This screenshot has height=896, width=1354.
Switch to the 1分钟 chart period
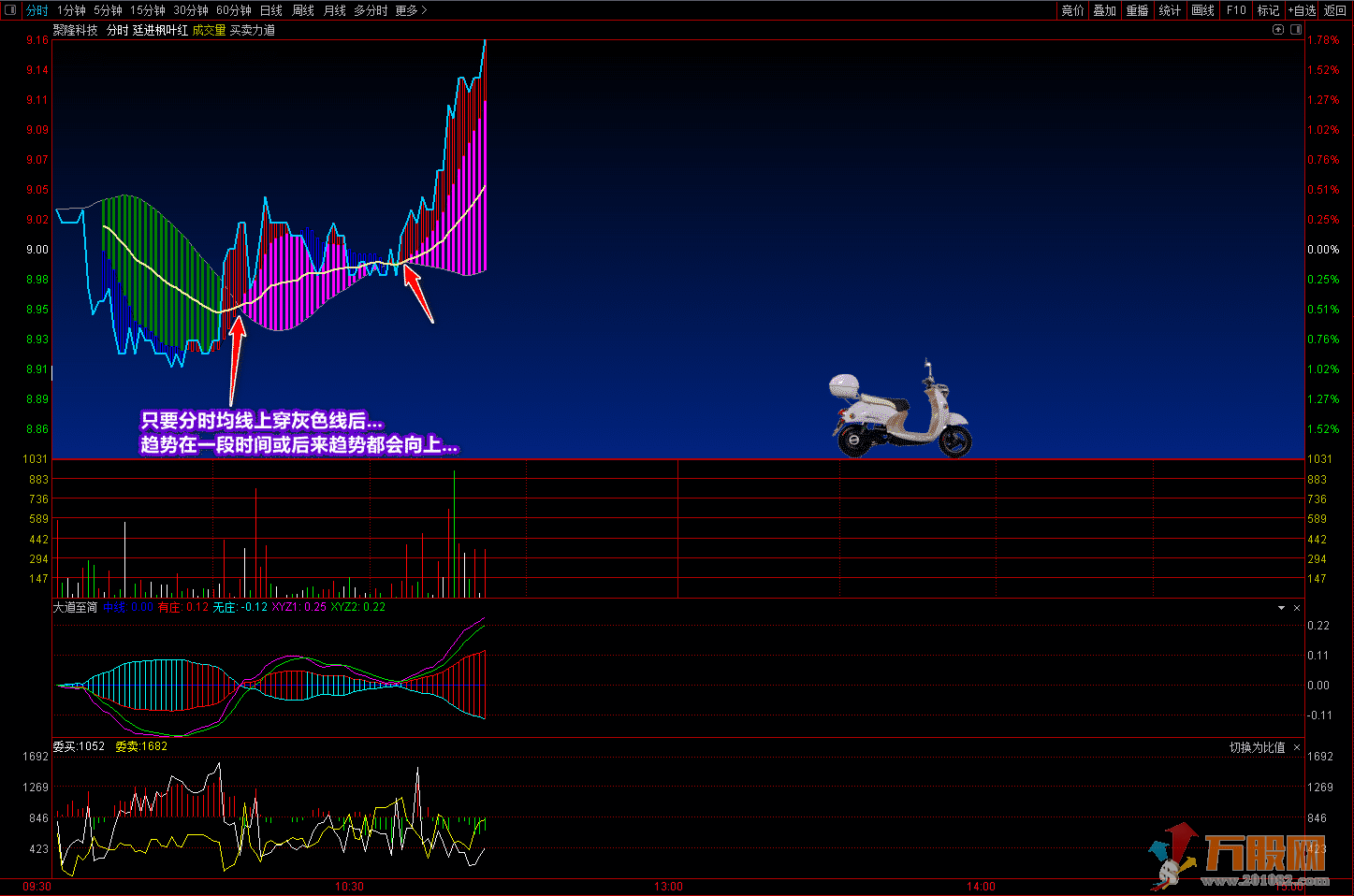(x=71, y=10)
